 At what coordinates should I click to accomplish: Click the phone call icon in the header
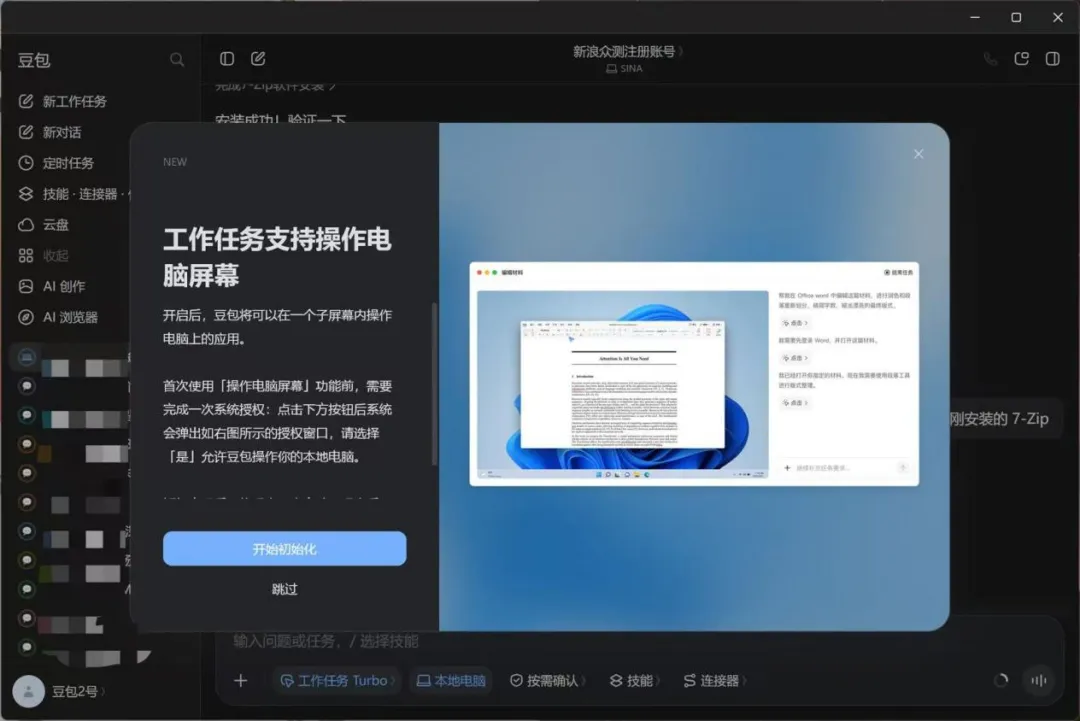tap(990, 59)
